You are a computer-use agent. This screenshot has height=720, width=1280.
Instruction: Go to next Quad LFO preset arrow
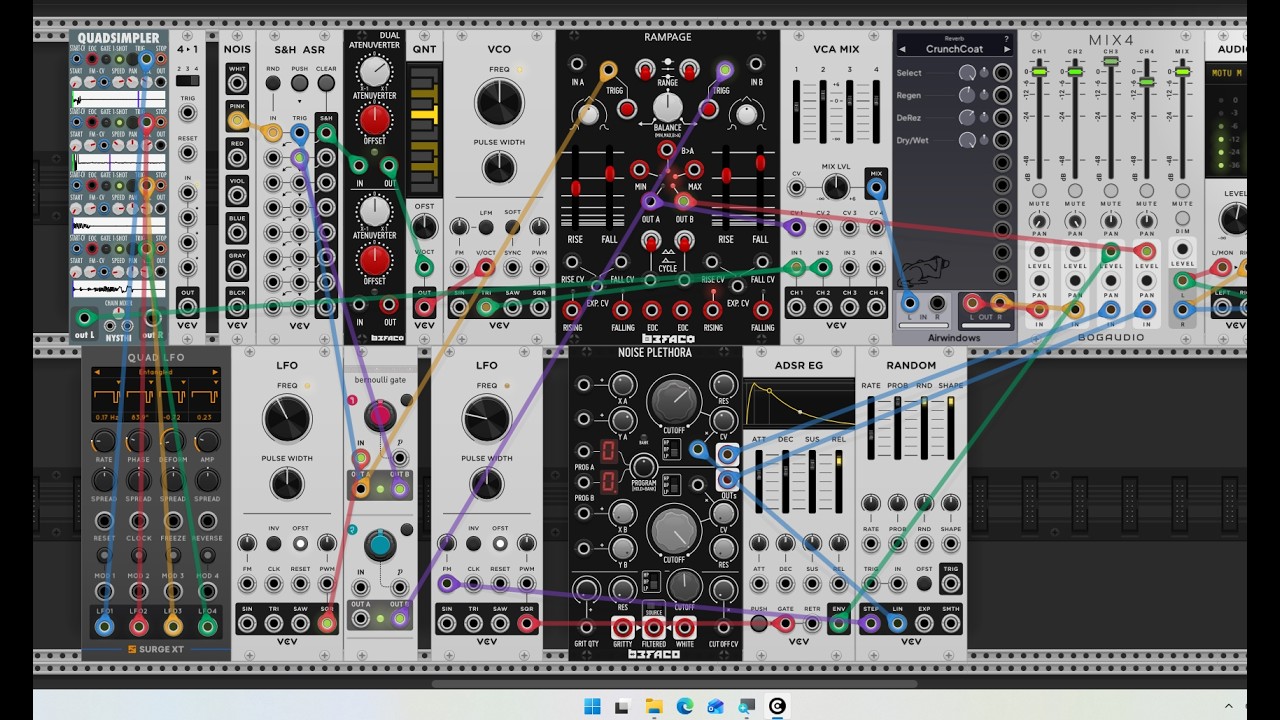point(214,372)
